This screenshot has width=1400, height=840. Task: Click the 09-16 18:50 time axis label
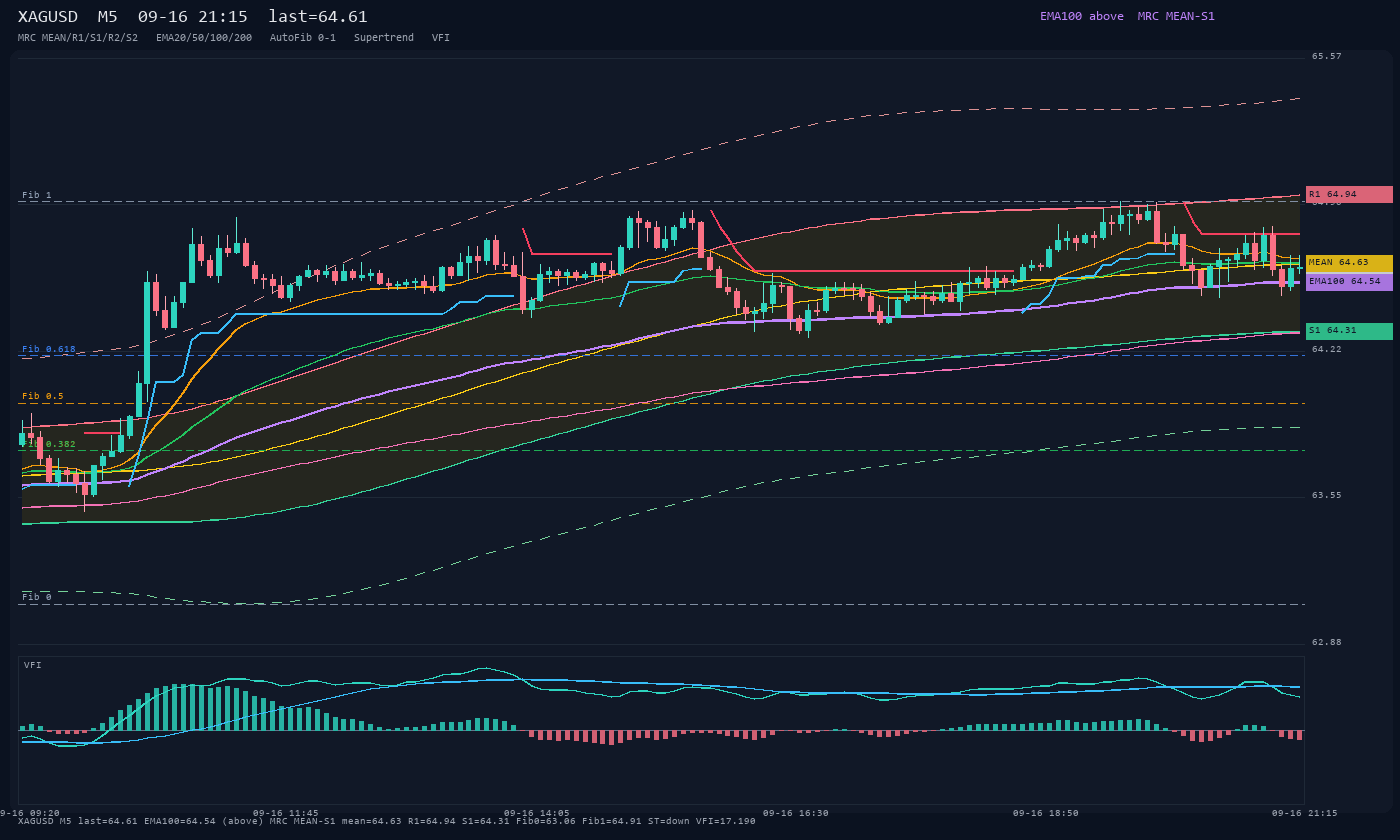click(1046, 813)
